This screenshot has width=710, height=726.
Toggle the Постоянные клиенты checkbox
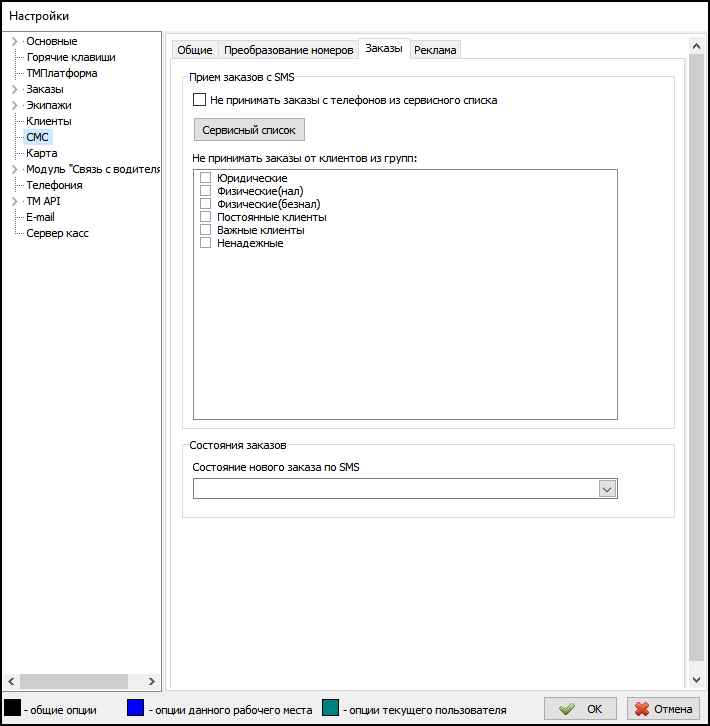206,217
